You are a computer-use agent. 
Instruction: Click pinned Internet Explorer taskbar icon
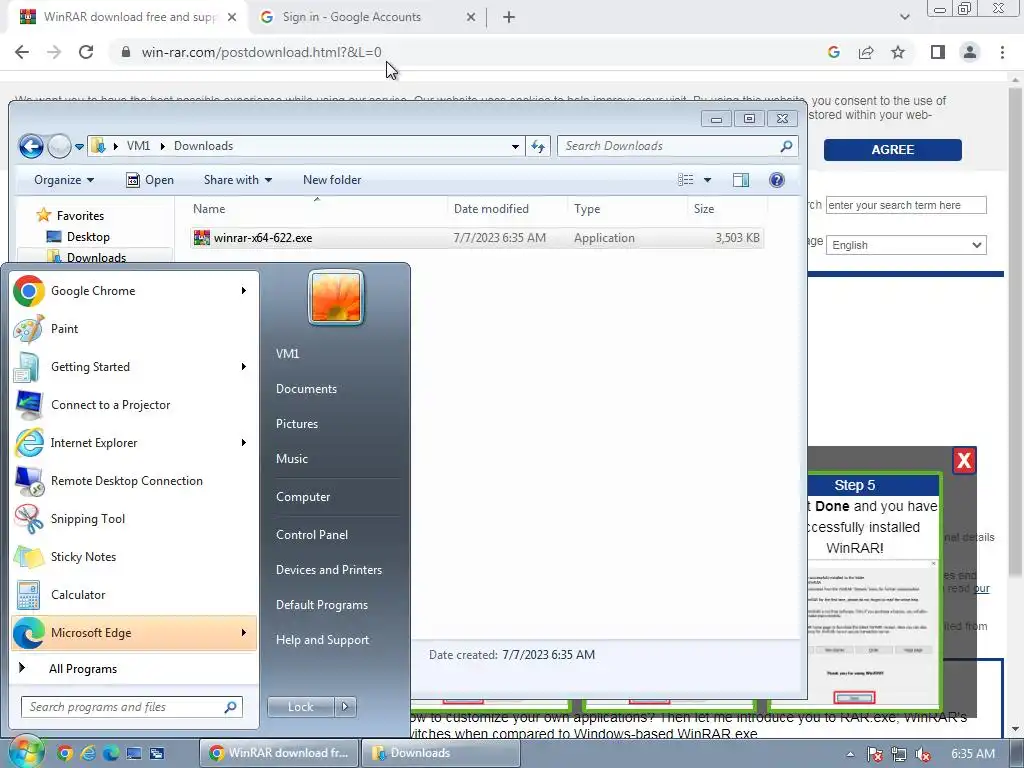click(x=88, y=753)
